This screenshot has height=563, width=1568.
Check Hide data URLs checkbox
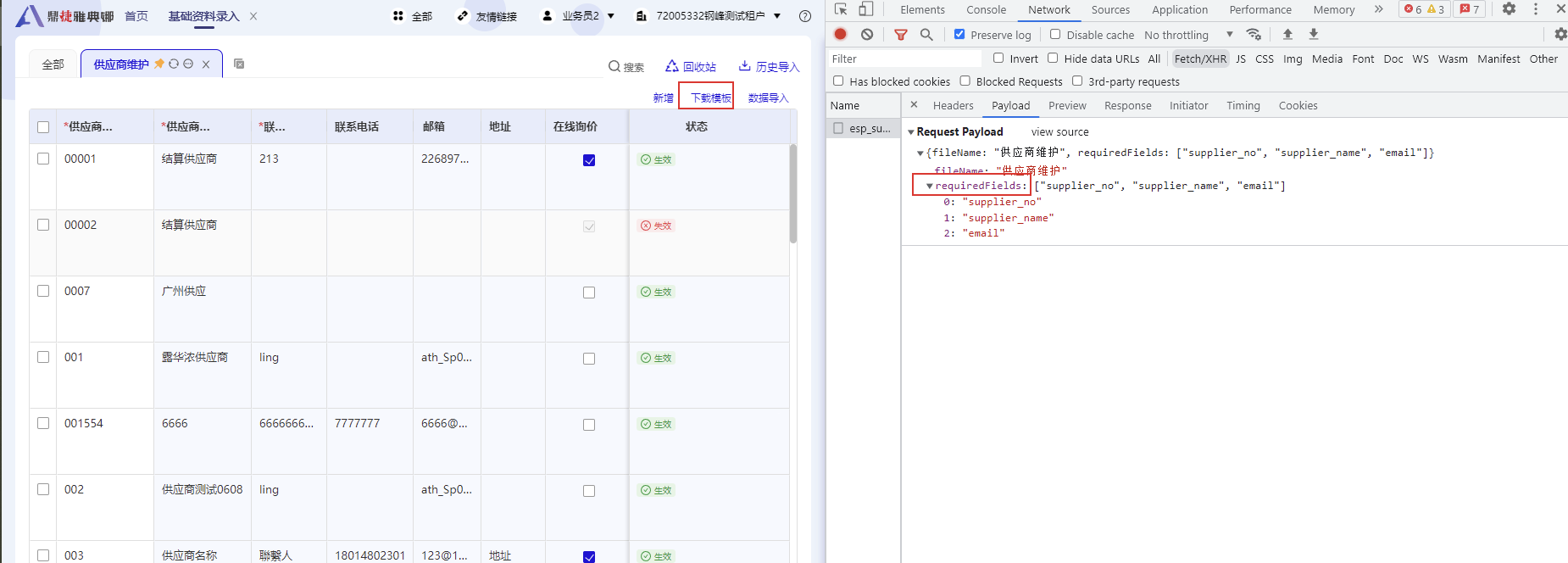click(1053, 58)
